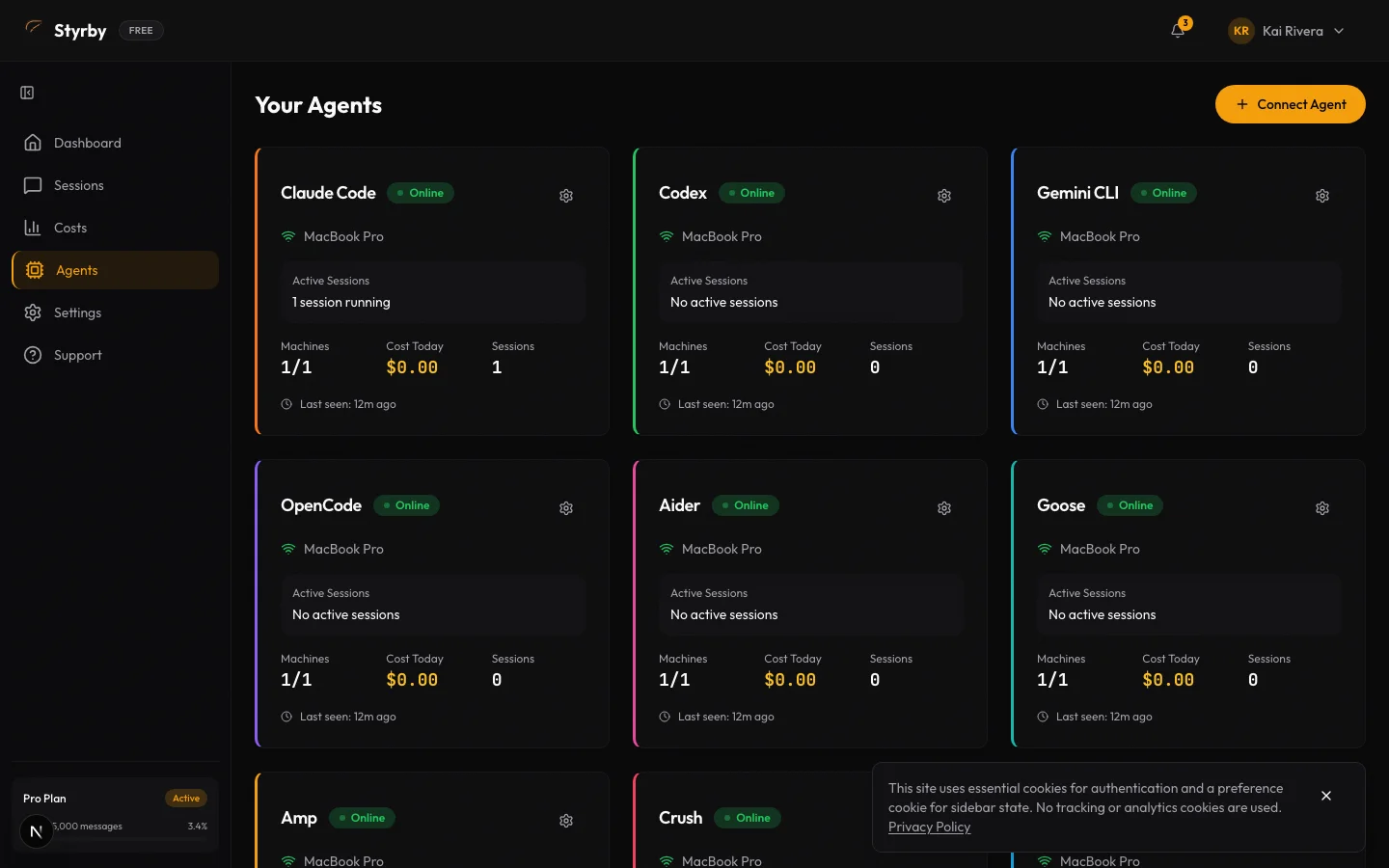The width and height of the screenshot is (1389, 868).
Task: Click the clock icon on Gemini CLI card
Action: [x=1043, y=404]
